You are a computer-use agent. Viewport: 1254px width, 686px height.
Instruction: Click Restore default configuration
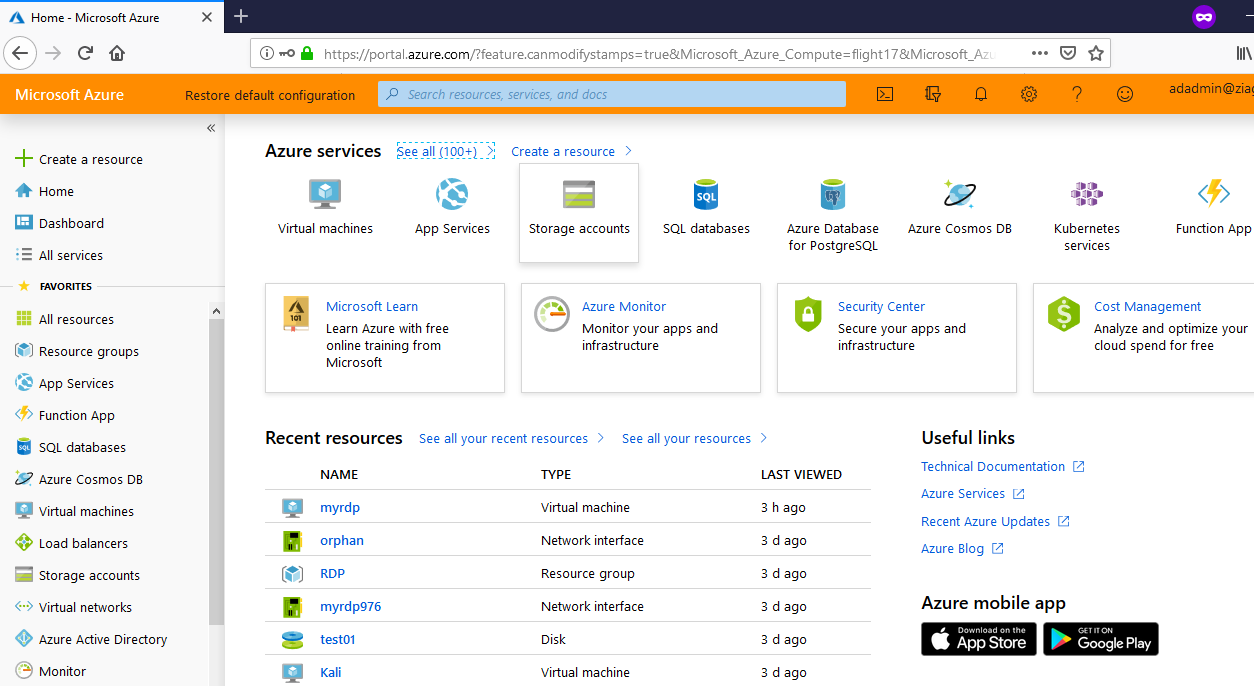tap(269, 94)
